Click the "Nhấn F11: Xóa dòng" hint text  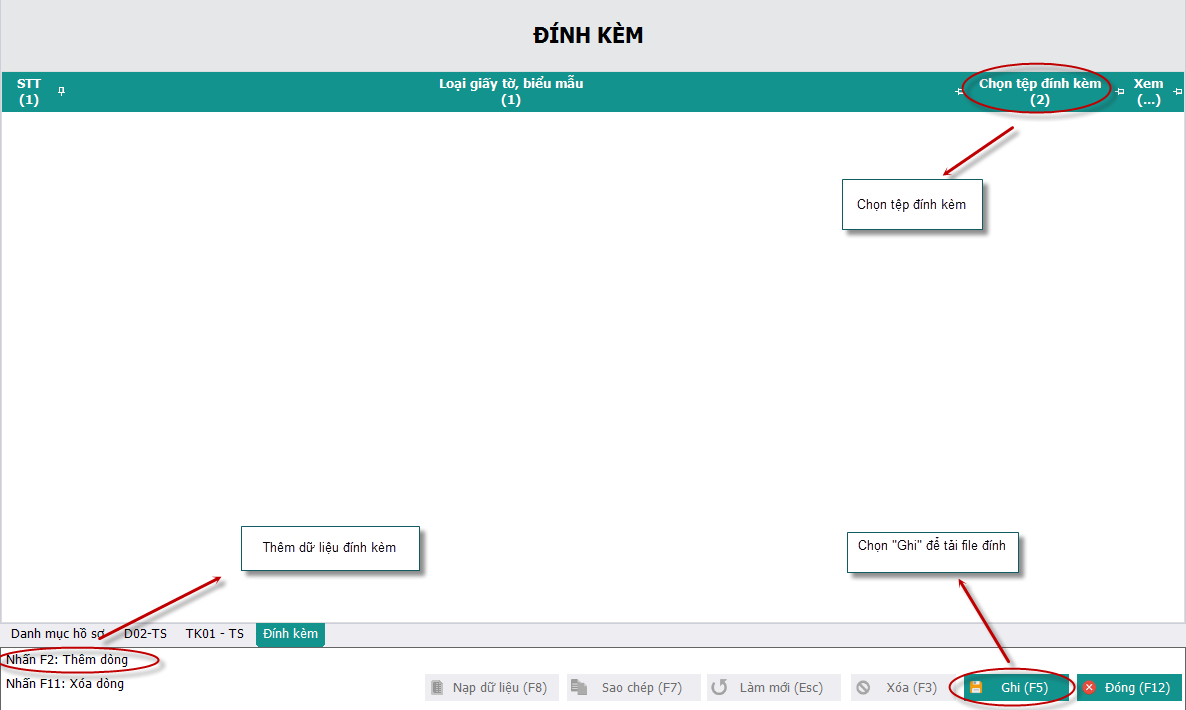[65, 684]
